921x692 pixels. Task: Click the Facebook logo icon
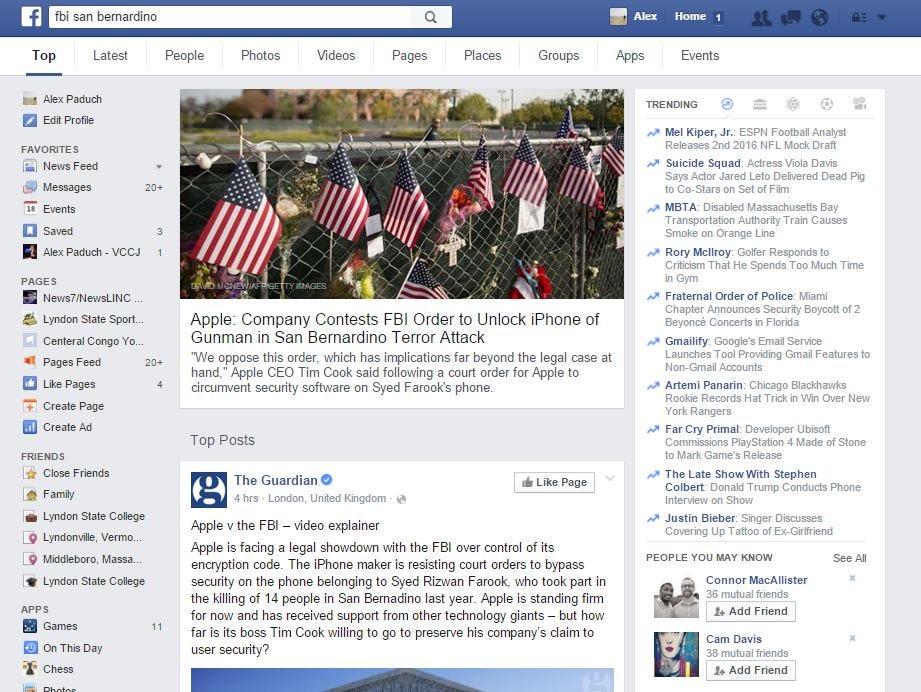coord(31,16)
